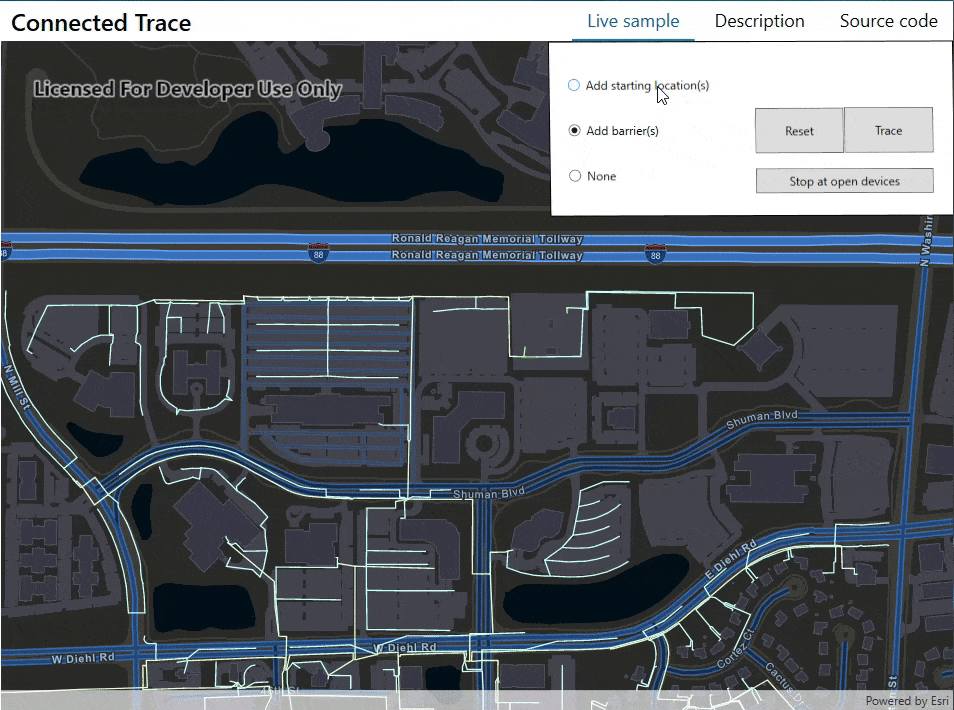Open the Source code tab
The image size is (954, 710).
888,20
